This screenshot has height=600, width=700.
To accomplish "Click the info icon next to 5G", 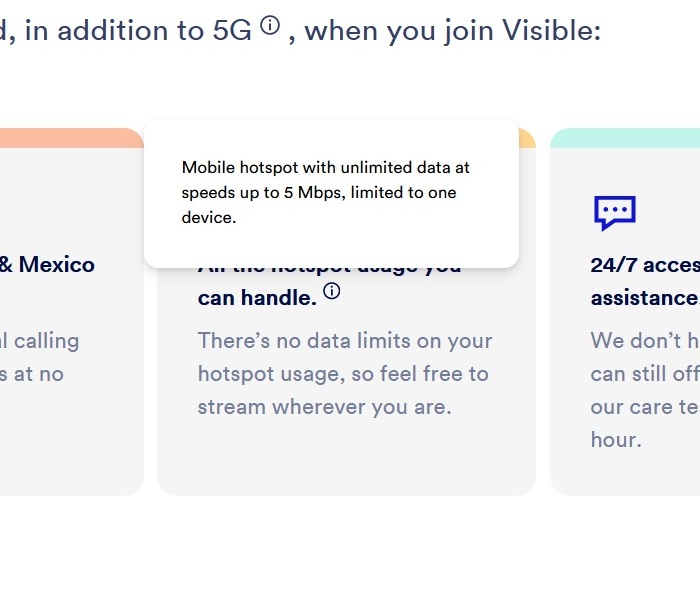I will [x=270, y=25].
